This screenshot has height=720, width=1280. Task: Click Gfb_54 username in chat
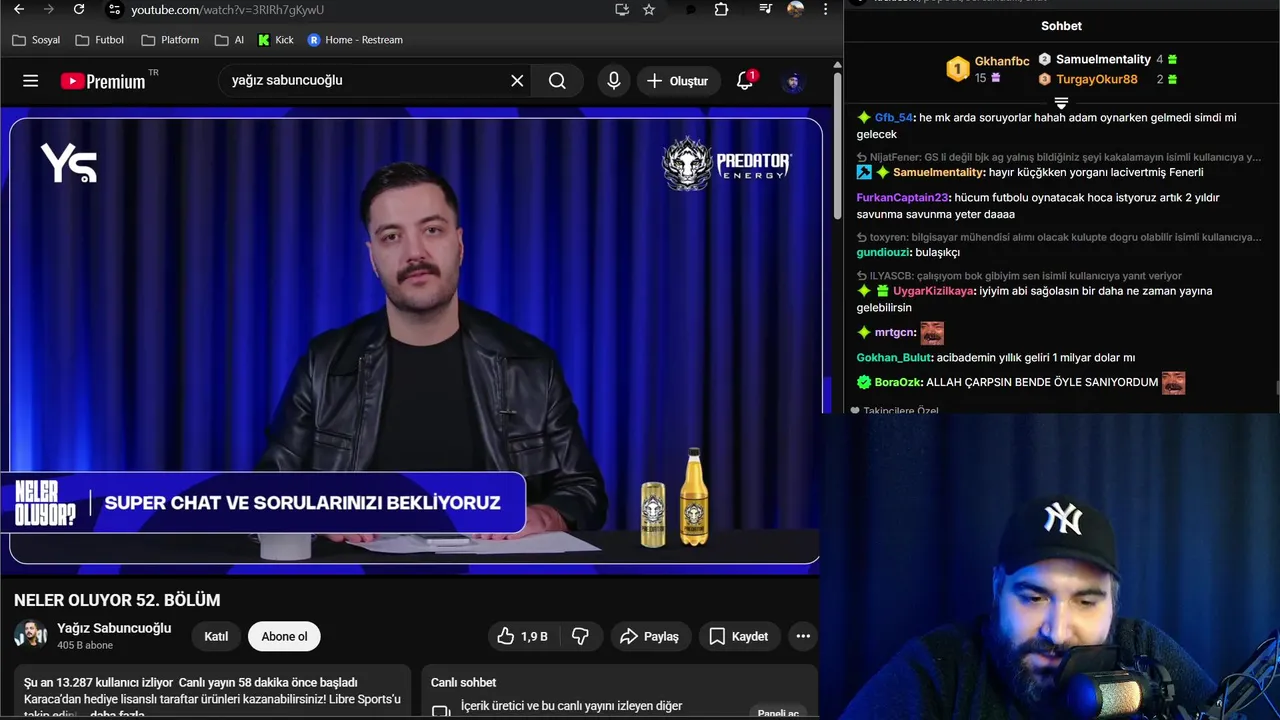[893, 117]
